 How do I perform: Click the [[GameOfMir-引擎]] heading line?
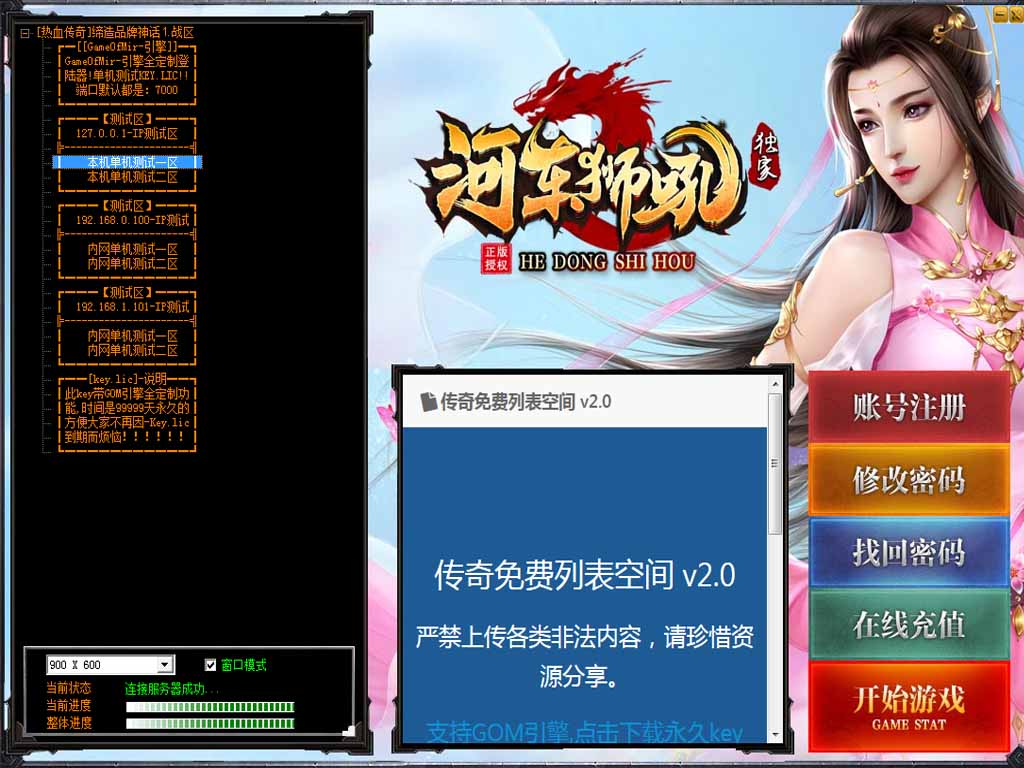click(127, 47)
